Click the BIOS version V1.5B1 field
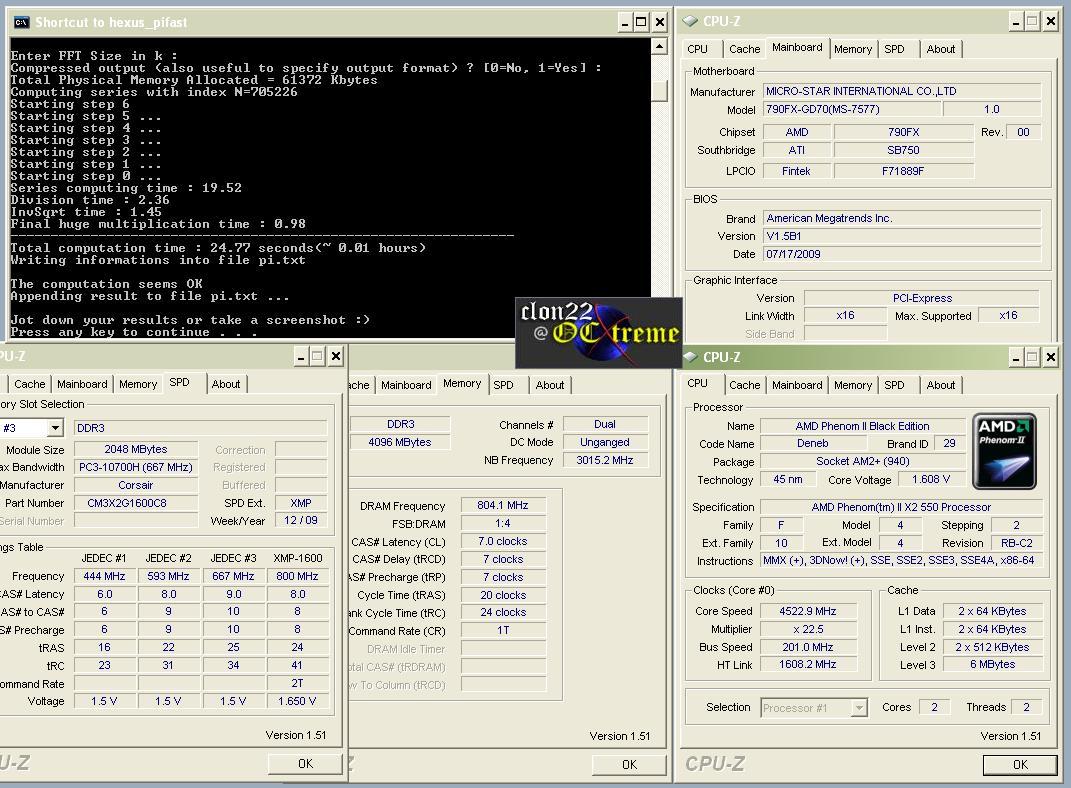 point(902,236)
